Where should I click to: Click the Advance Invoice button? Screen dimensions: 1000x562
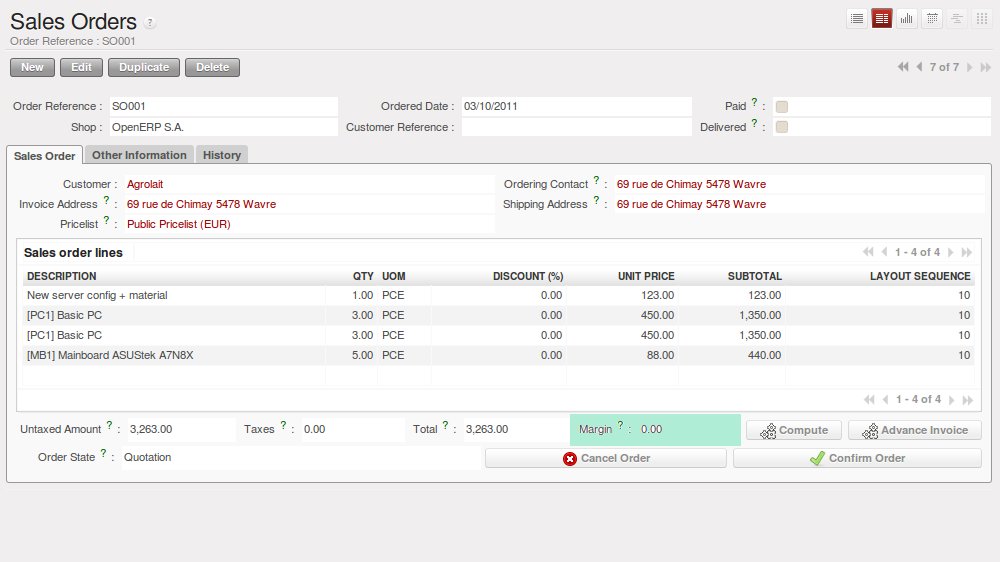(915, 430)
